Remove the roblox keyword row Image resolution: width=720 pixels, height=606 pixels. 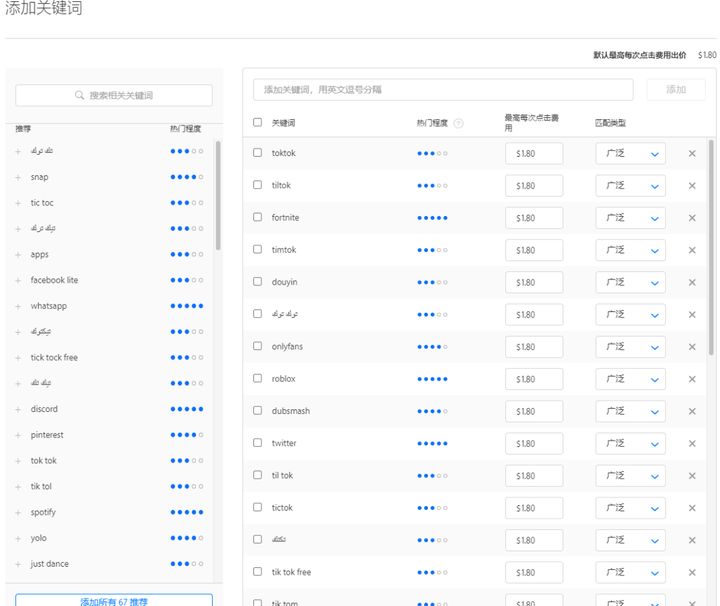[x=692, y=379]
